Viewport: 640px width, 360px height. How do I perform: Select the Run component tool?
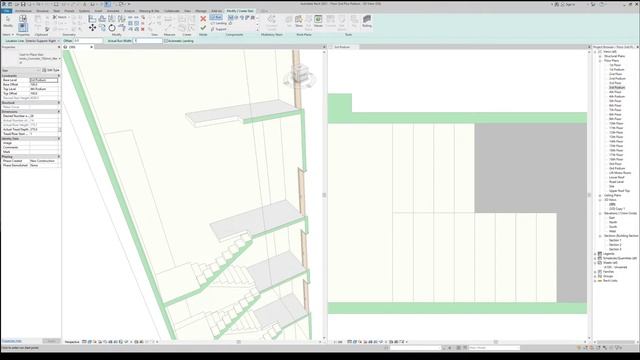(216, 17)
